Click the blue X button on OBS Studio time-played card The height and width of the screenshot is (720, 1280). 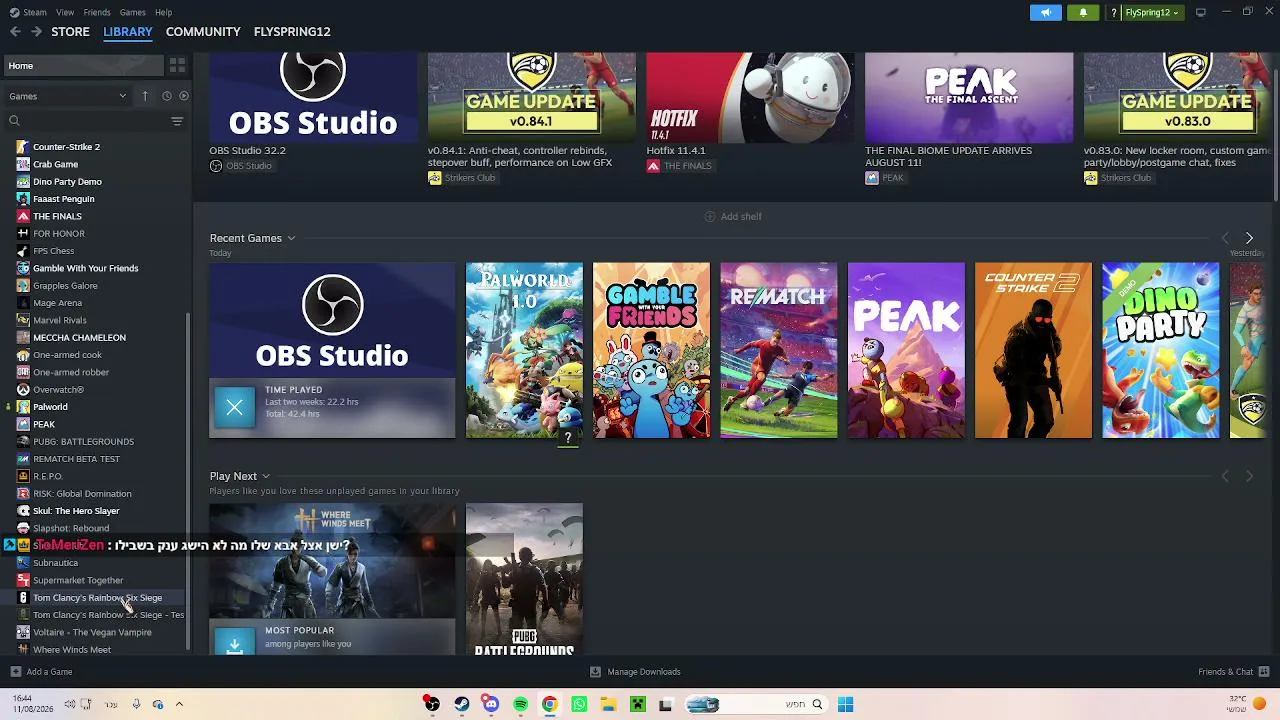[234, 408]
